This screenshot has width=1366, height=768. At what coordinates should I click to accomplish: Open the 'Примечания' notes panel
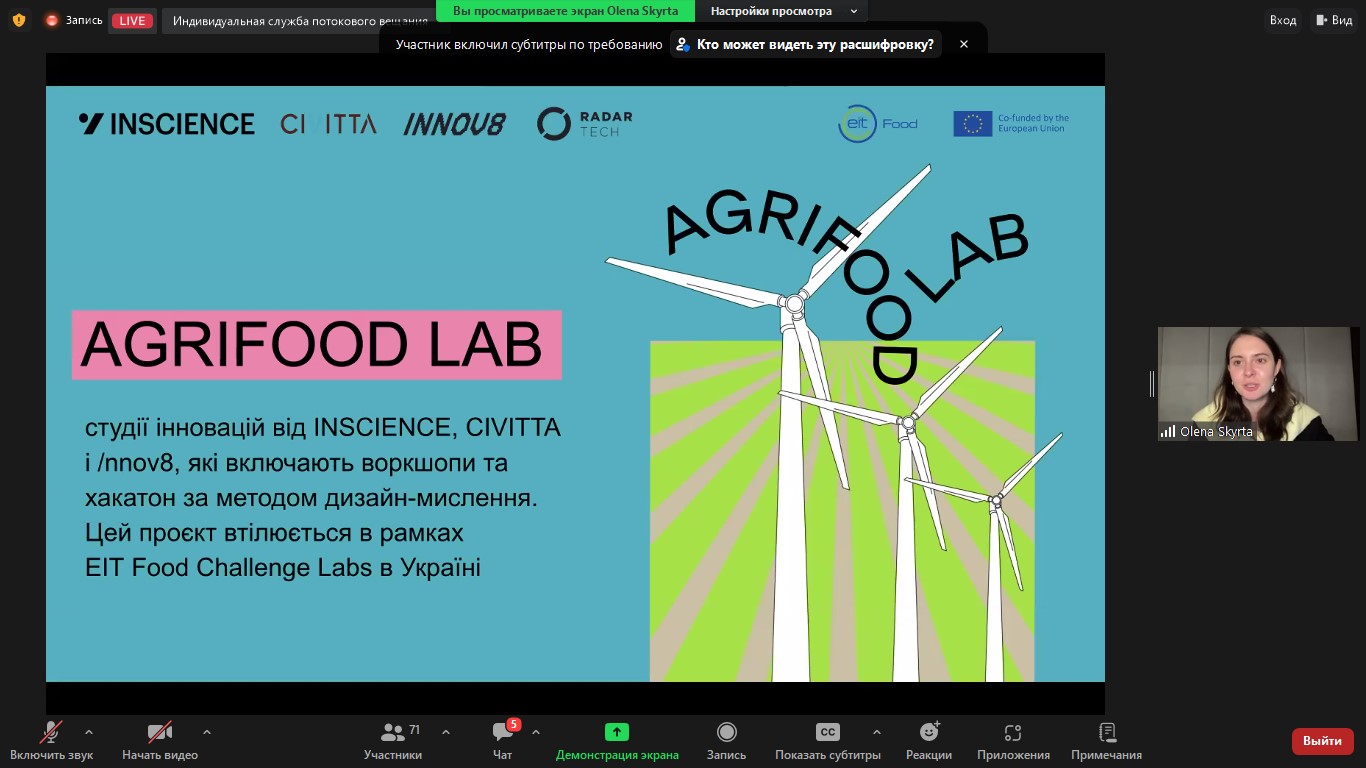click(1106, 741)
